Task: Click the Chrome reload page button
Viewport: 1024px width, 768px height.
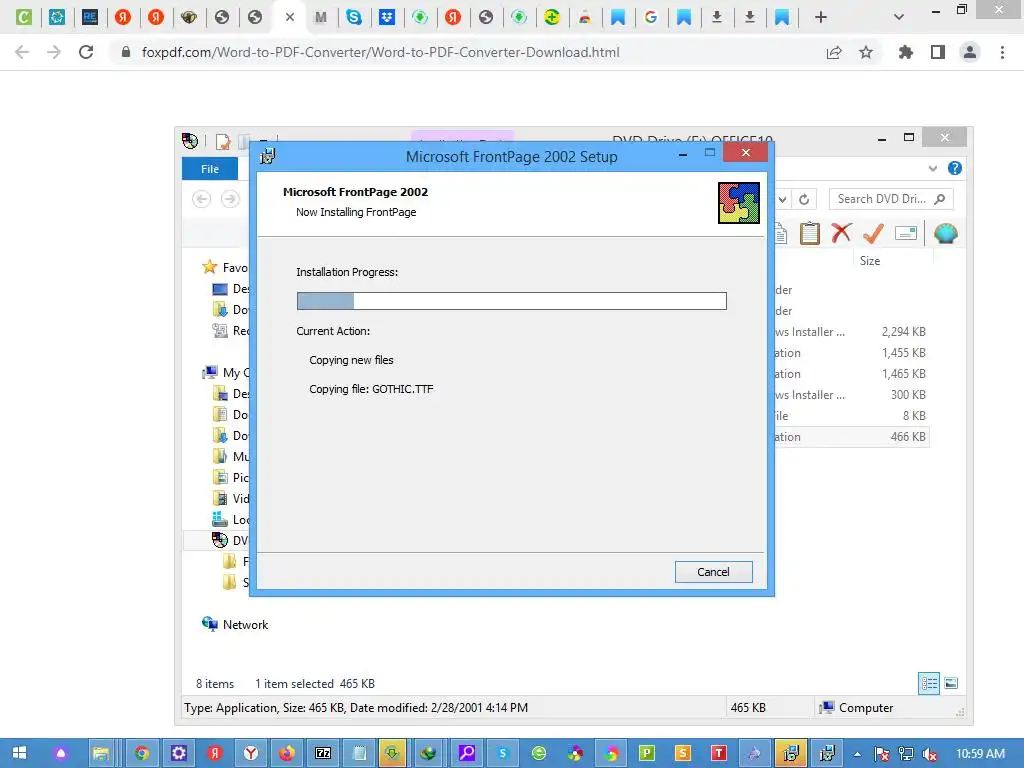Action: pos(86,52)
